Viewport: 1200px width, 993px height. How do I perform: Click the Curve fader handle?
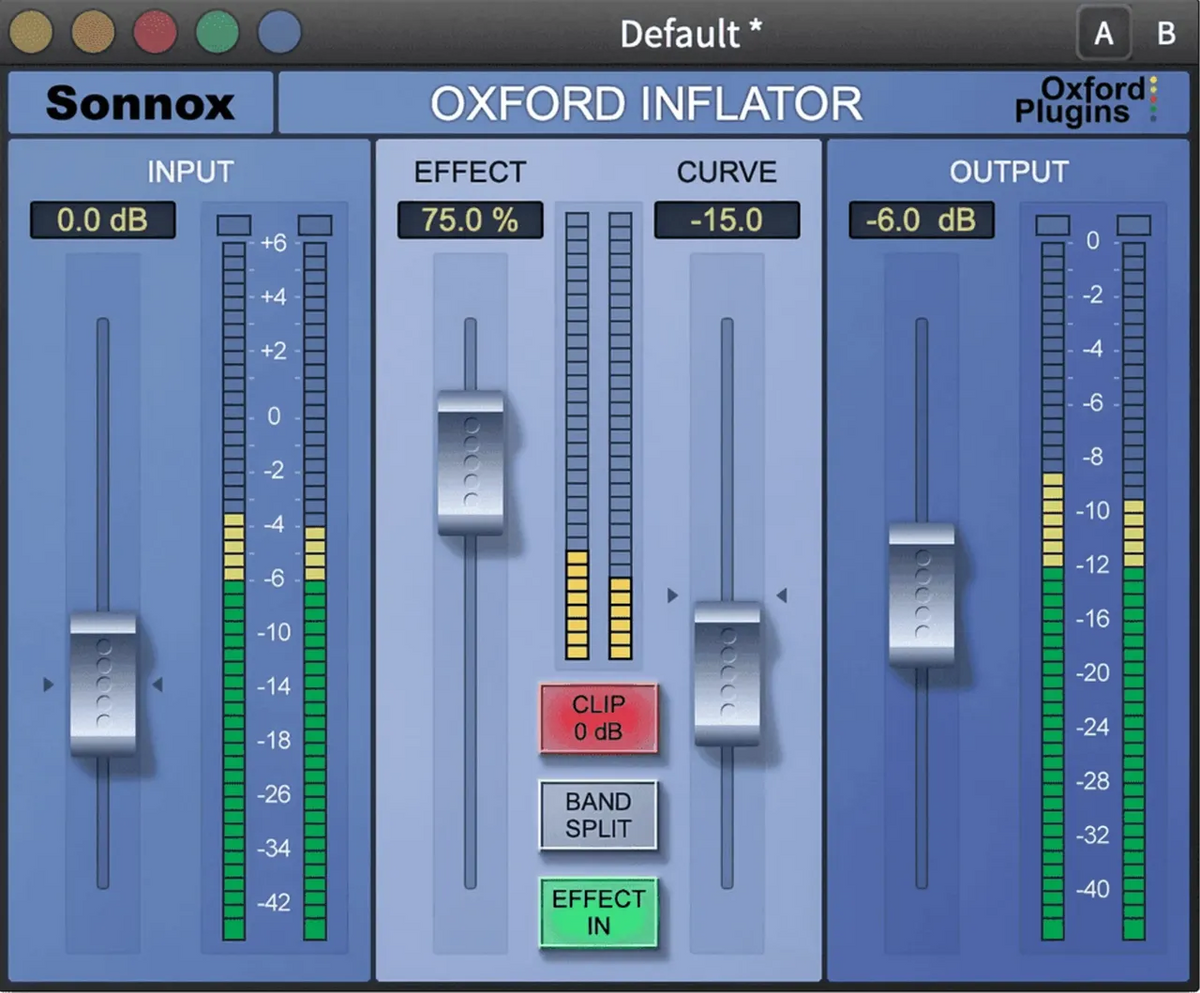click(x=727, y=672)
